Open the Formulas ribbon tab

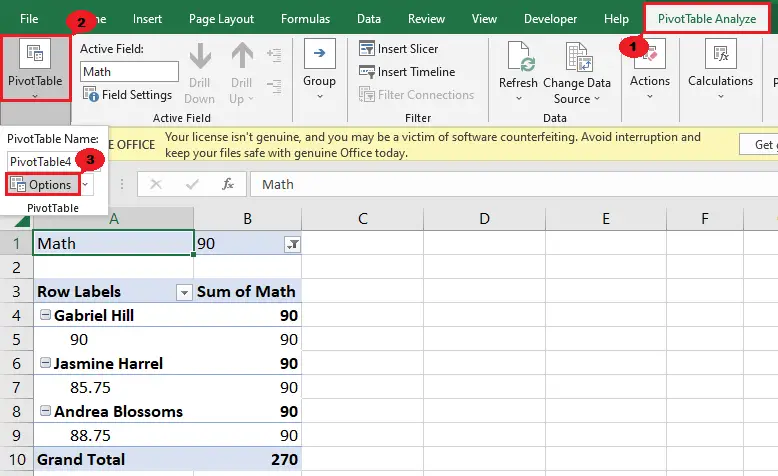coord(305,19)
